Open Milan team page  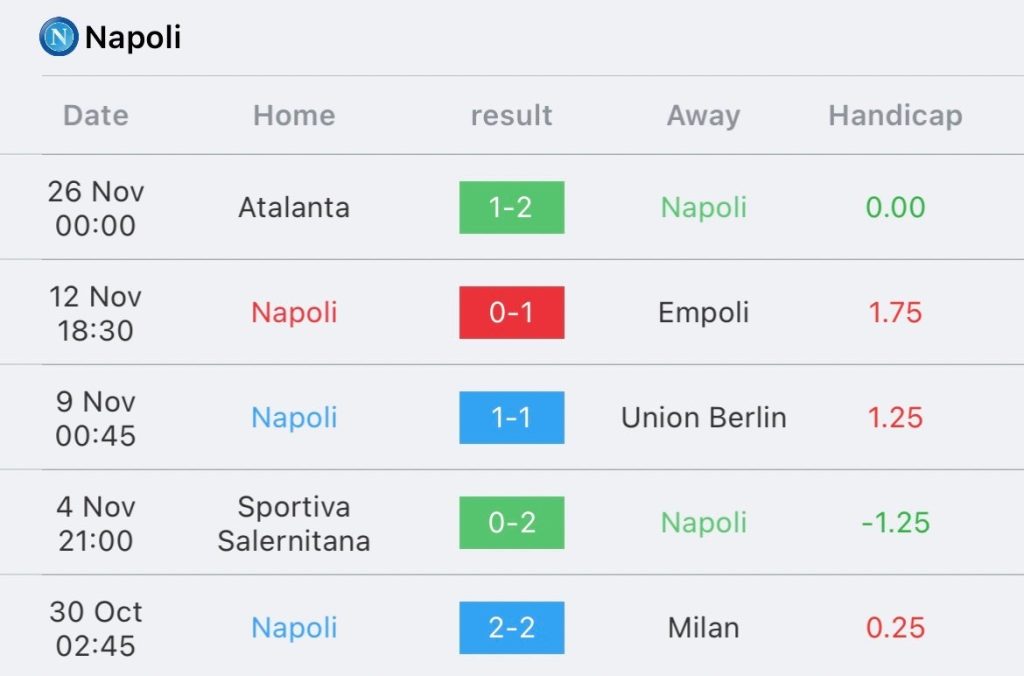click(x=703, y=628)
